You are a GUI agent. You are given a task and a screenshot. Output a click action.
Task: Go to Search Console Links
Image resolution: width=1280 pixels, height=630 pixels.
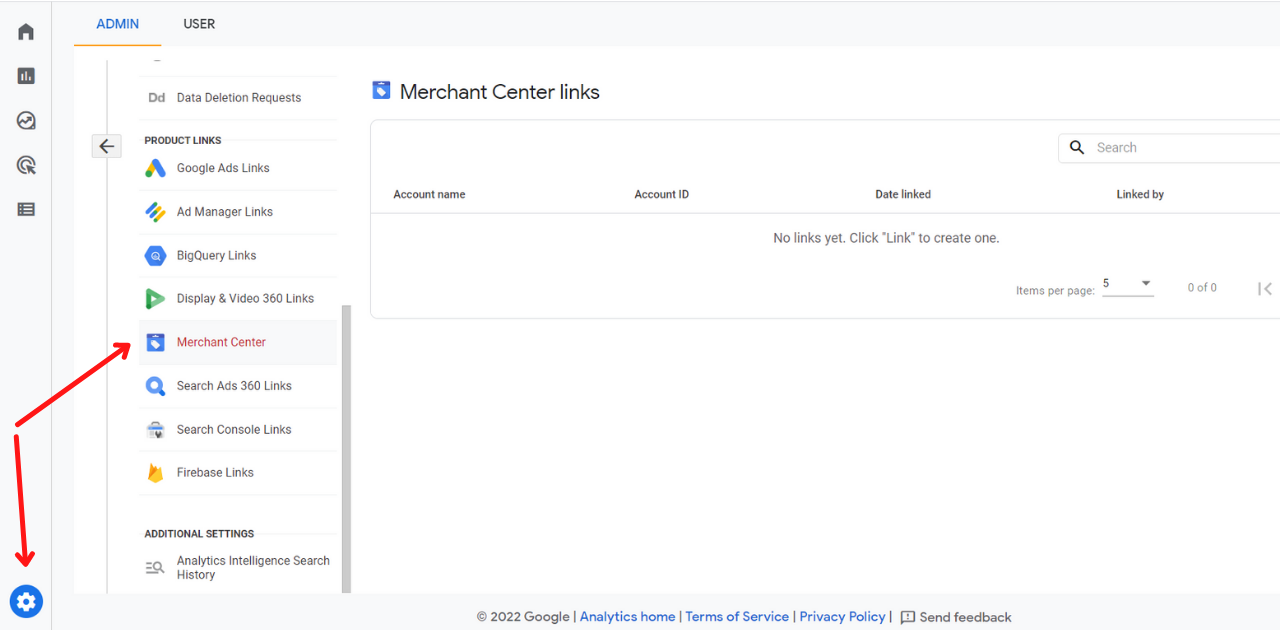tap(234, 430)
